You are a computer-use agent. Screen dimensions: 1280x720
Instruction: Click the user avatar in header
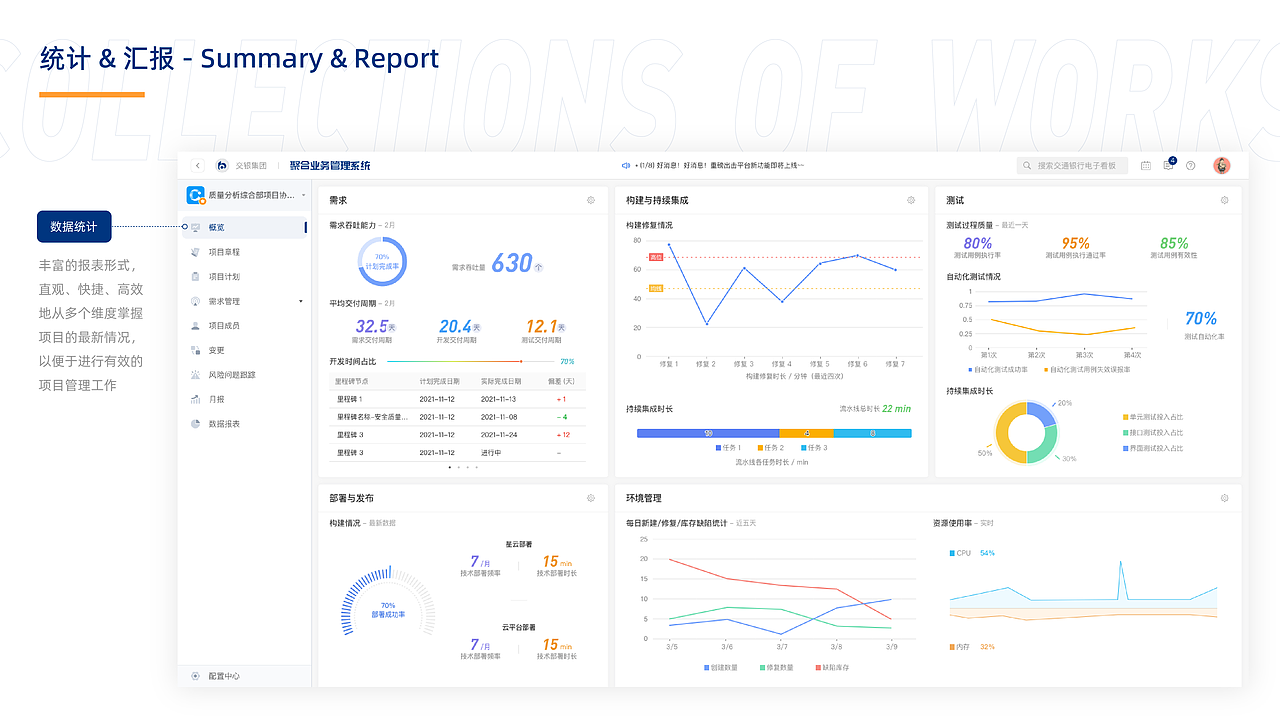pyautogui.click(x=1222, y=165)
